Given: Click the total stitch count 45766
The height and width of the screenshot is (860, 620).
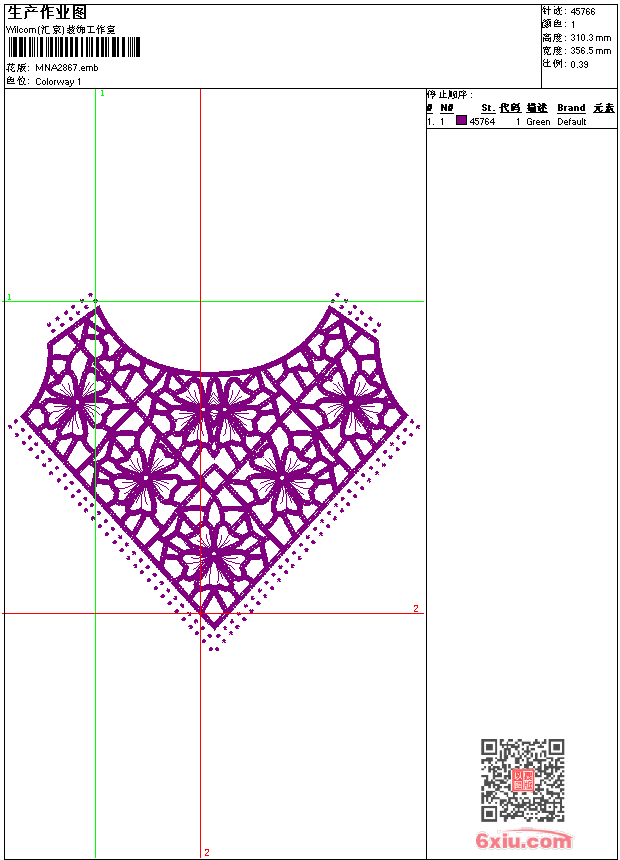Looking at the screenshot, I should pos(583,11).
